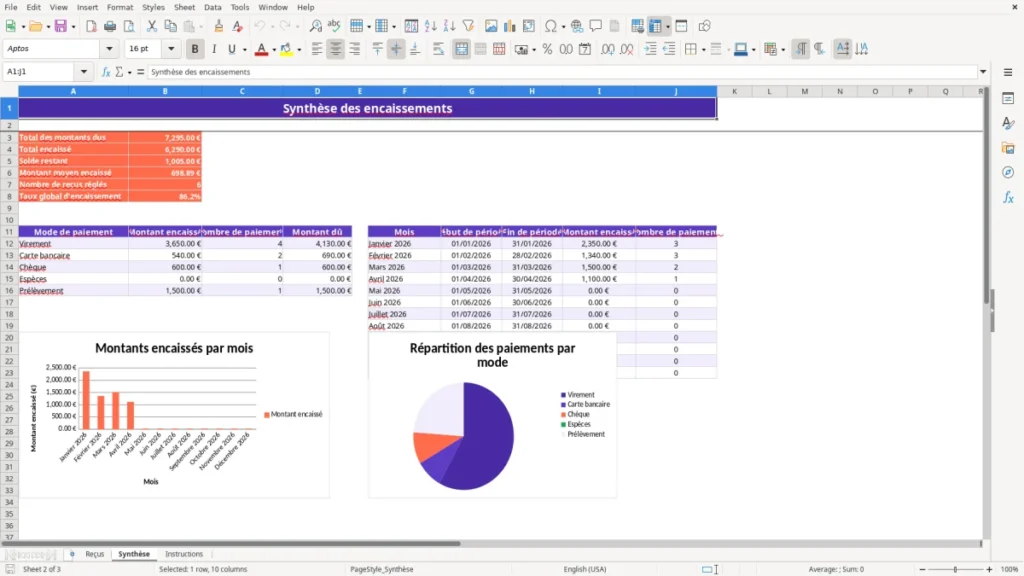
Task: Open the Freeze Rows and Columns dropdown arrow
Action: [667, 27]
